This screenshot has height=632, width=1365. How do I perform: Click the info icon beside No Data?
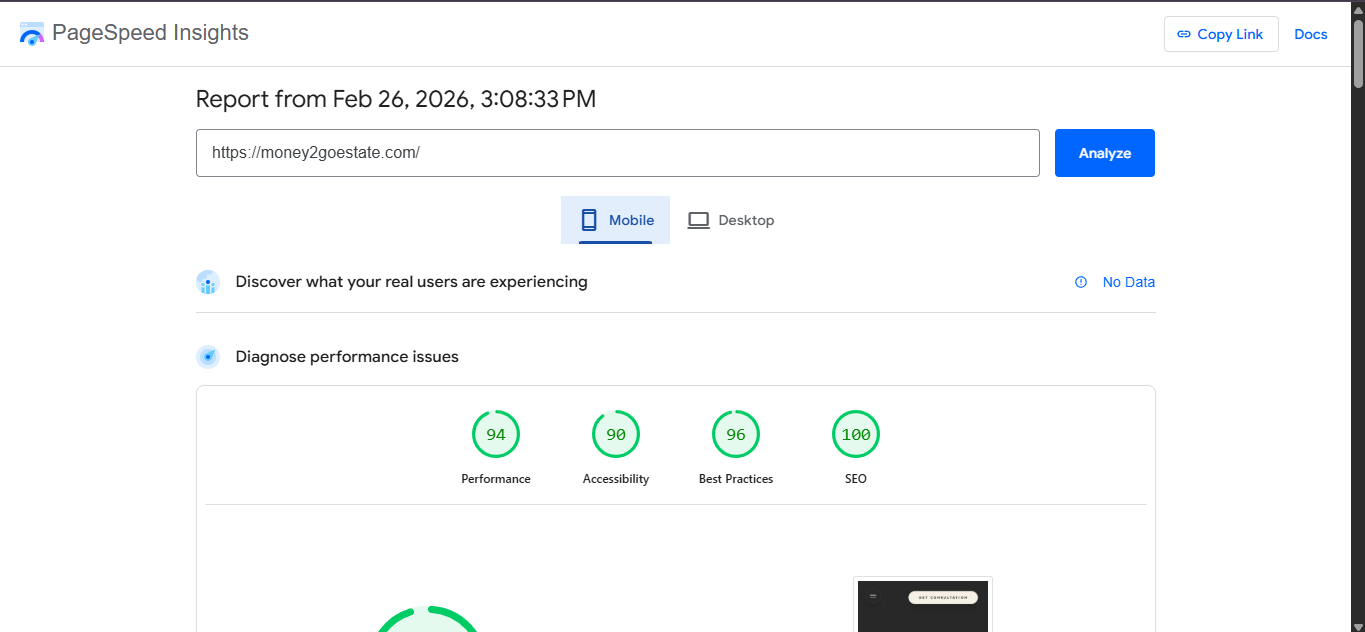point(1081,282)
